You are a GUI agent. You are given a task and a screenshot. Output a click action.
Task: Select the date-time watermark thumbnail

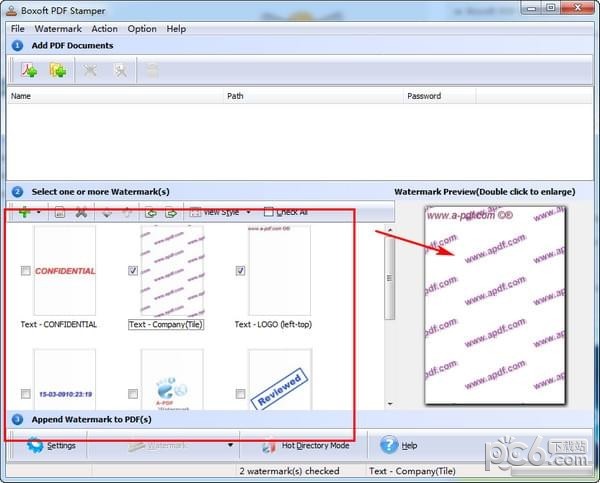pos(65,379)
